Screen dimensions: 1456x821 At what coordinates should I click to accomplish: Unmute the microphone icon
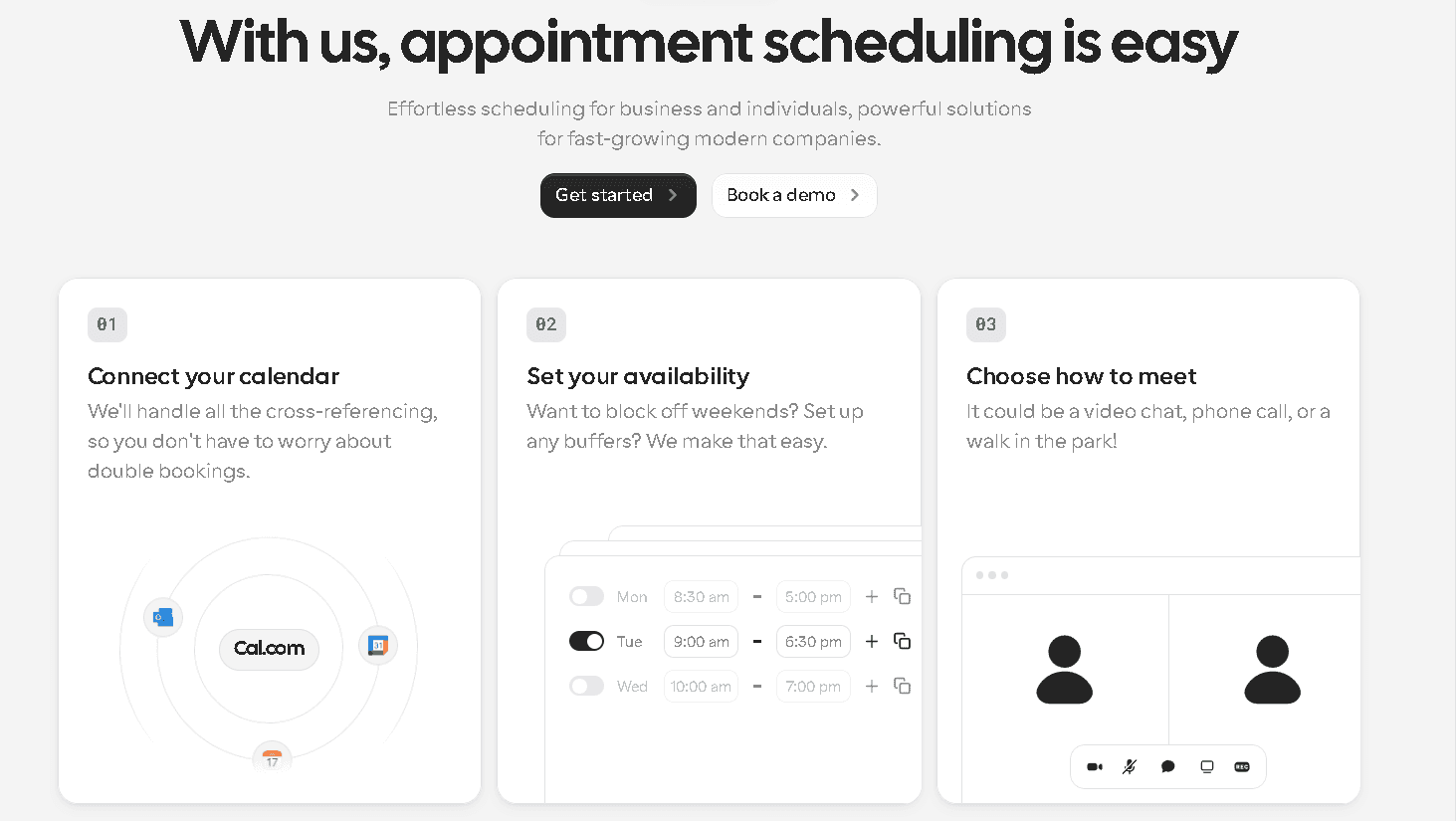coord(1130,766)
